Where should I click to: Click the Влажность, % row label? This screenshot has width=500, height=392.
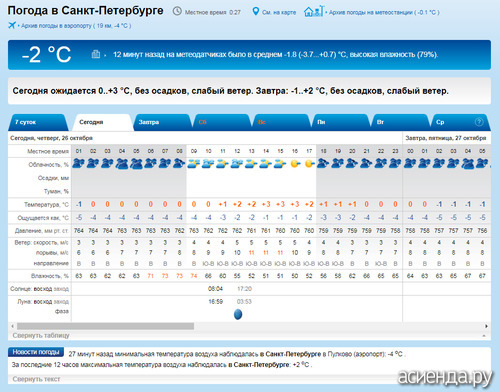pyautogui.click(x=50, y=276)
